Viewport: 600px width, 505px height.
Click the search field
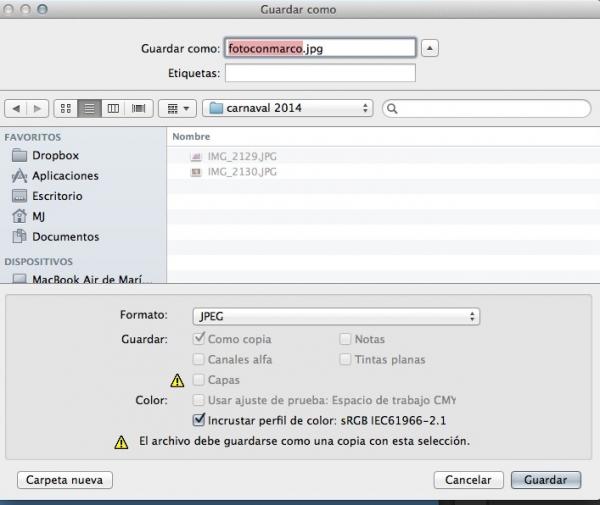coord(487,109)
